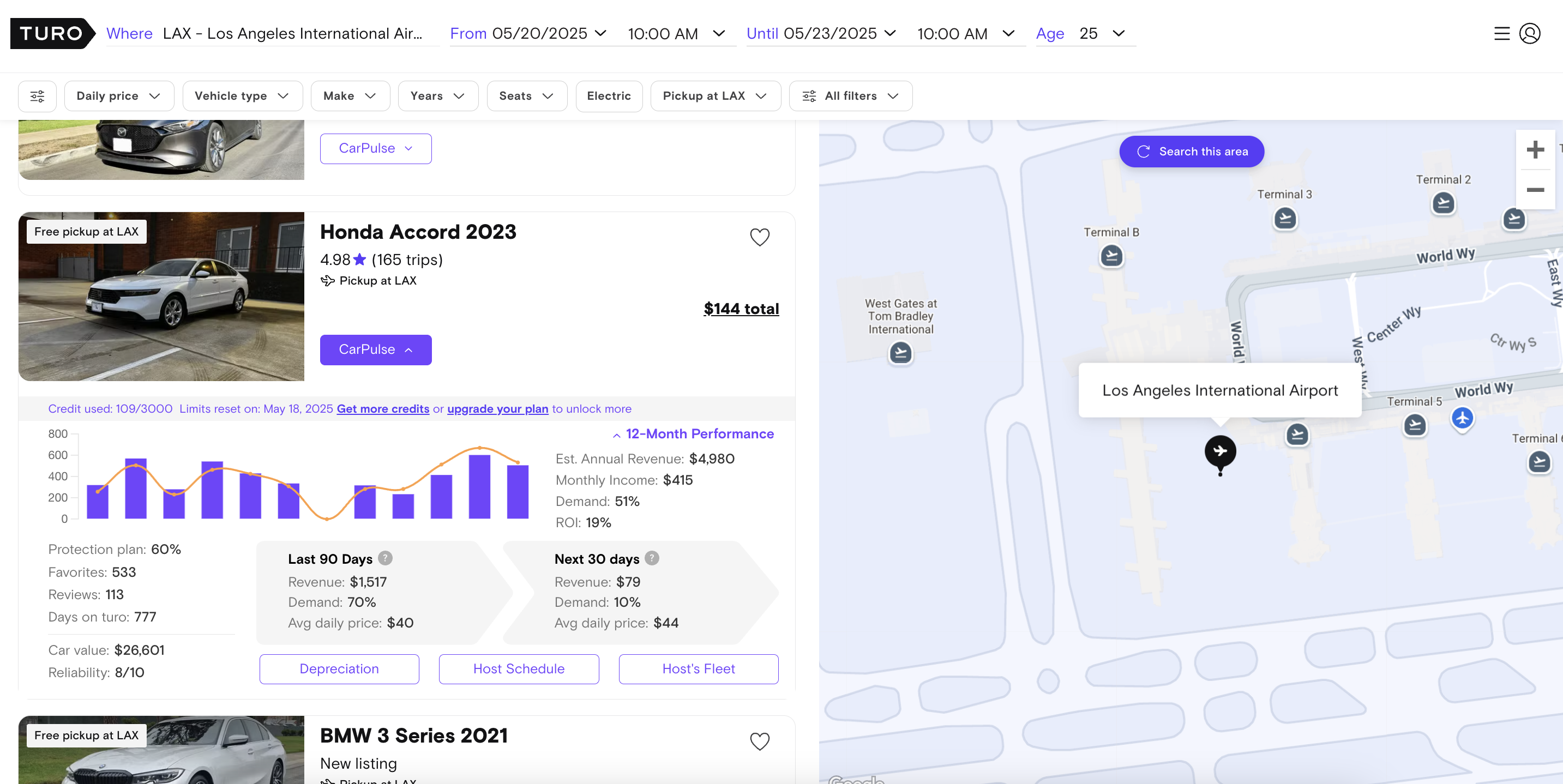The height and width of the screenshot is (784, 1563).
Task: Click the marker right of Los Angeles popup
Action: click(x=1297, y=435)
